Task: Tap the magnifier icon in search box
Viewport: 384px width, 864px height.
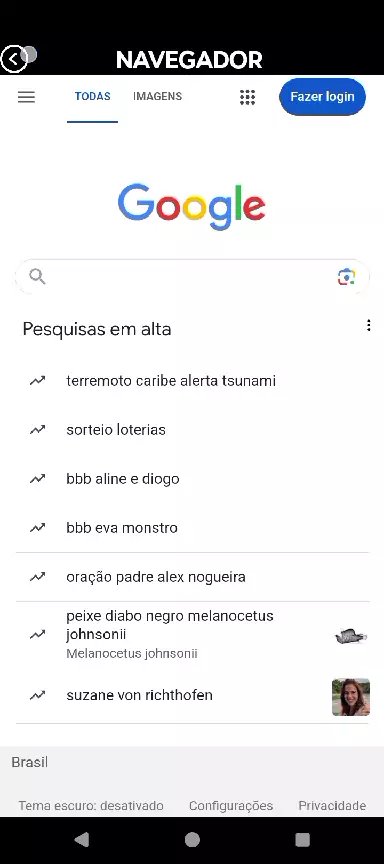Action: 37,276
